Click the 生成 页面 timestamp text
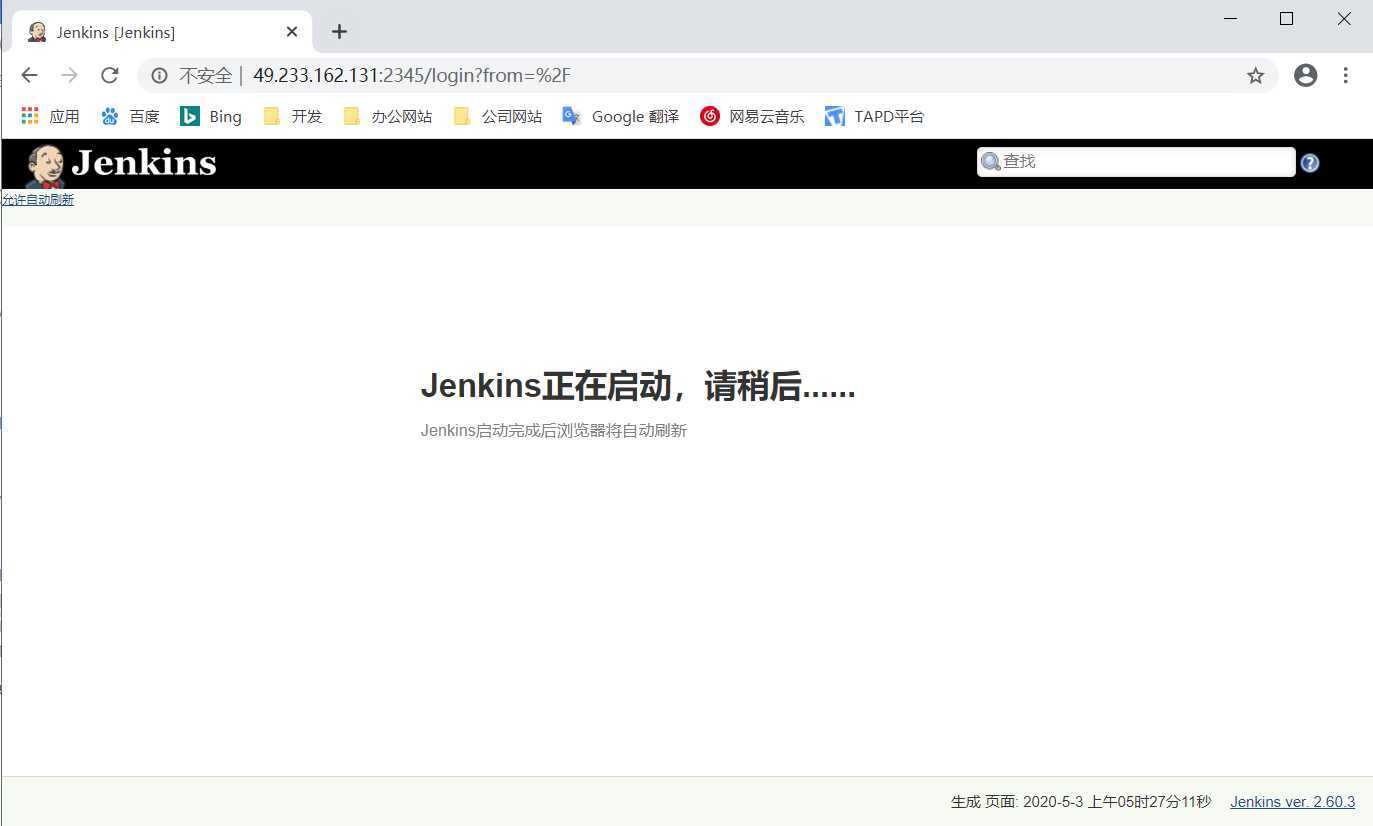 tap(1081, 802)
